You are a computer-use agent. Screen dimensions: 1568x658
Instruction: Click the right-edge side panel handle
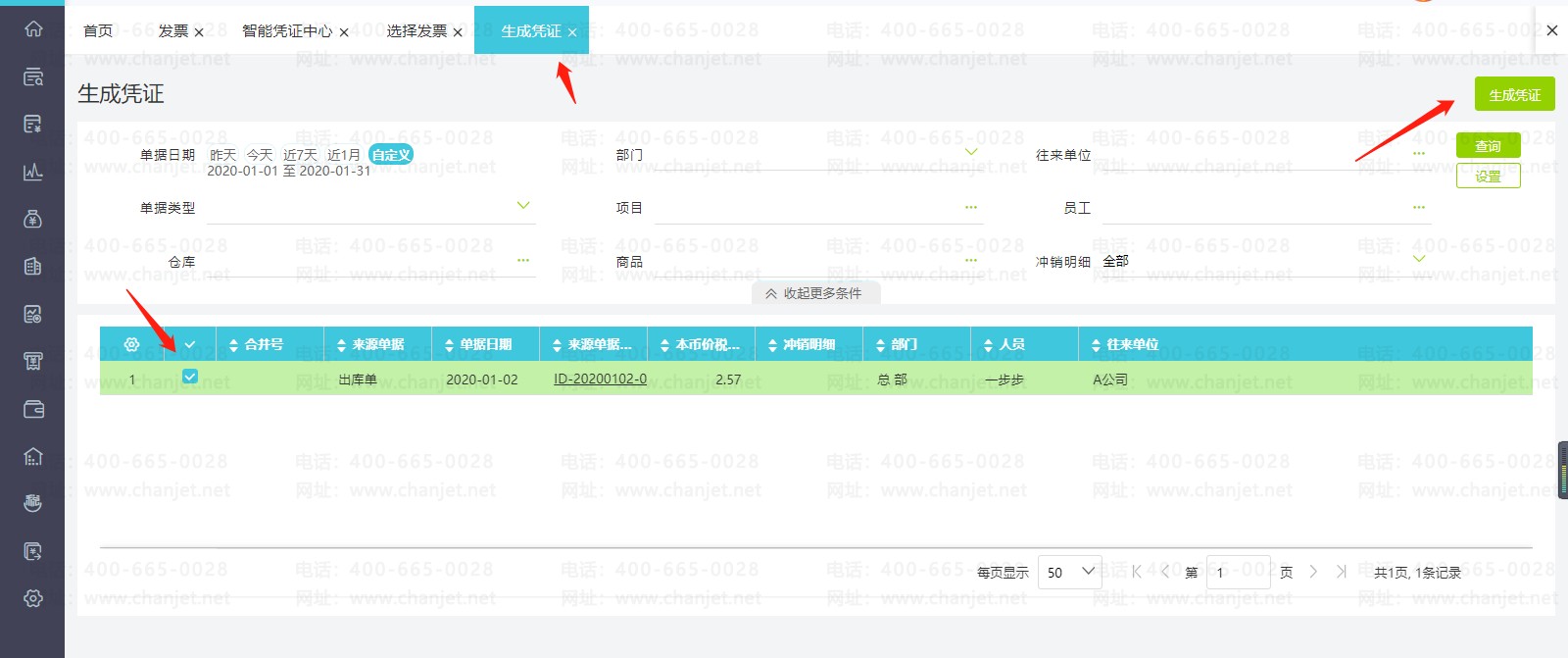tap(1563, 471)
